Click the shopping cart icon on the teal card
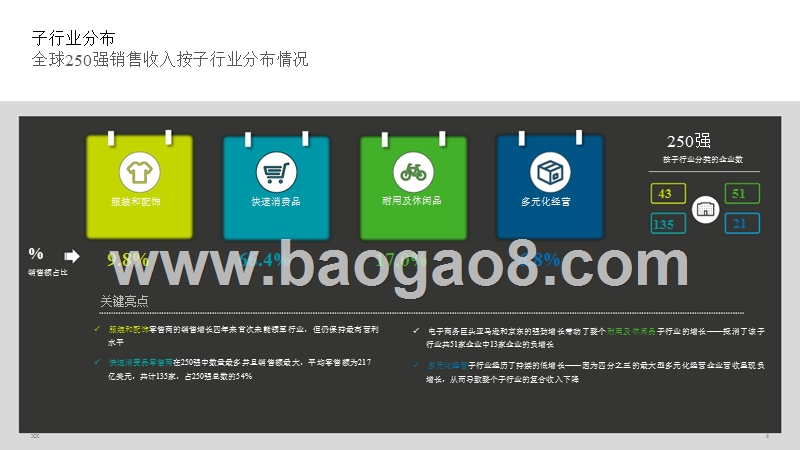The image size is (800, 450). (x=276, y=172)
